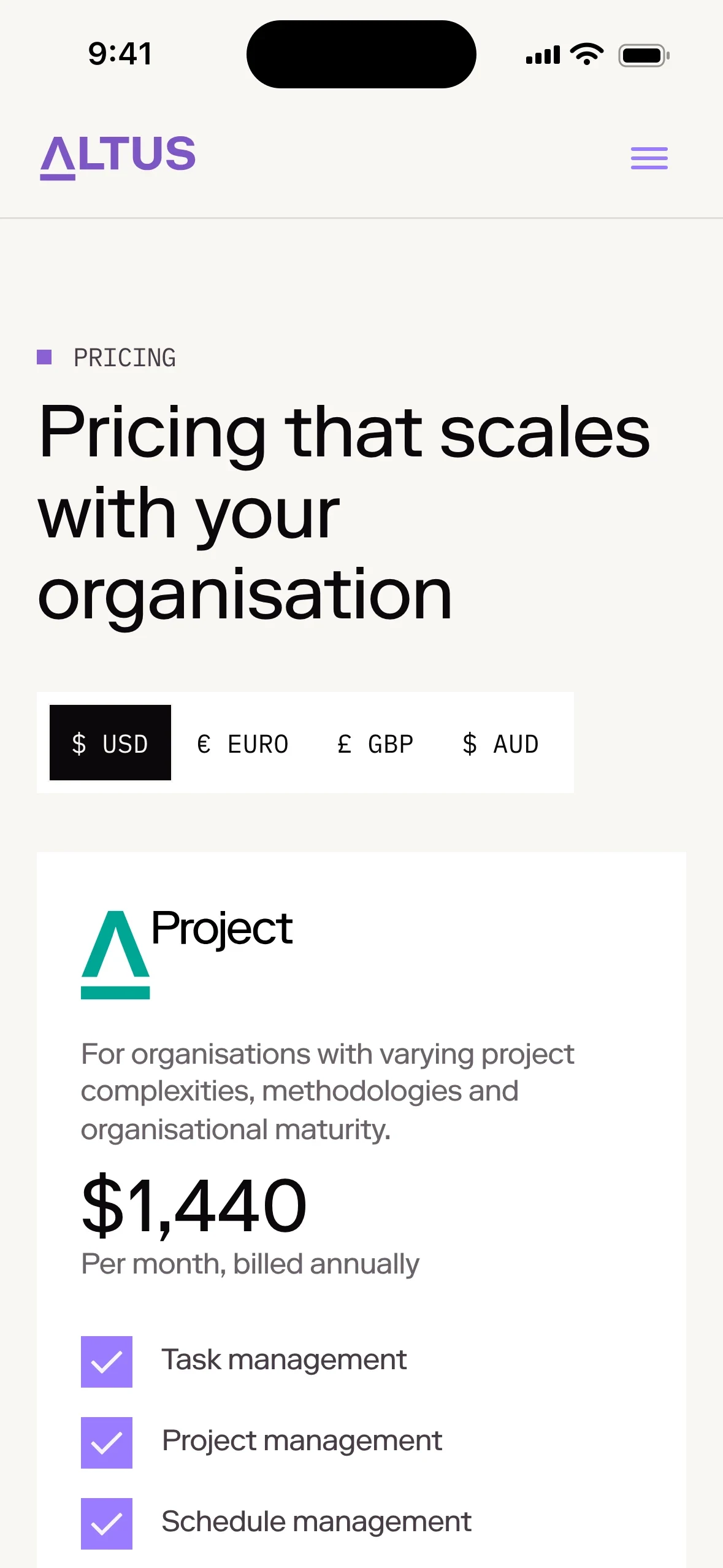Image resolution: width=723 pixels, height=1568 pixels.
Task: Switch to the € EURO currency tab
Action: click(x=243, y=744)
